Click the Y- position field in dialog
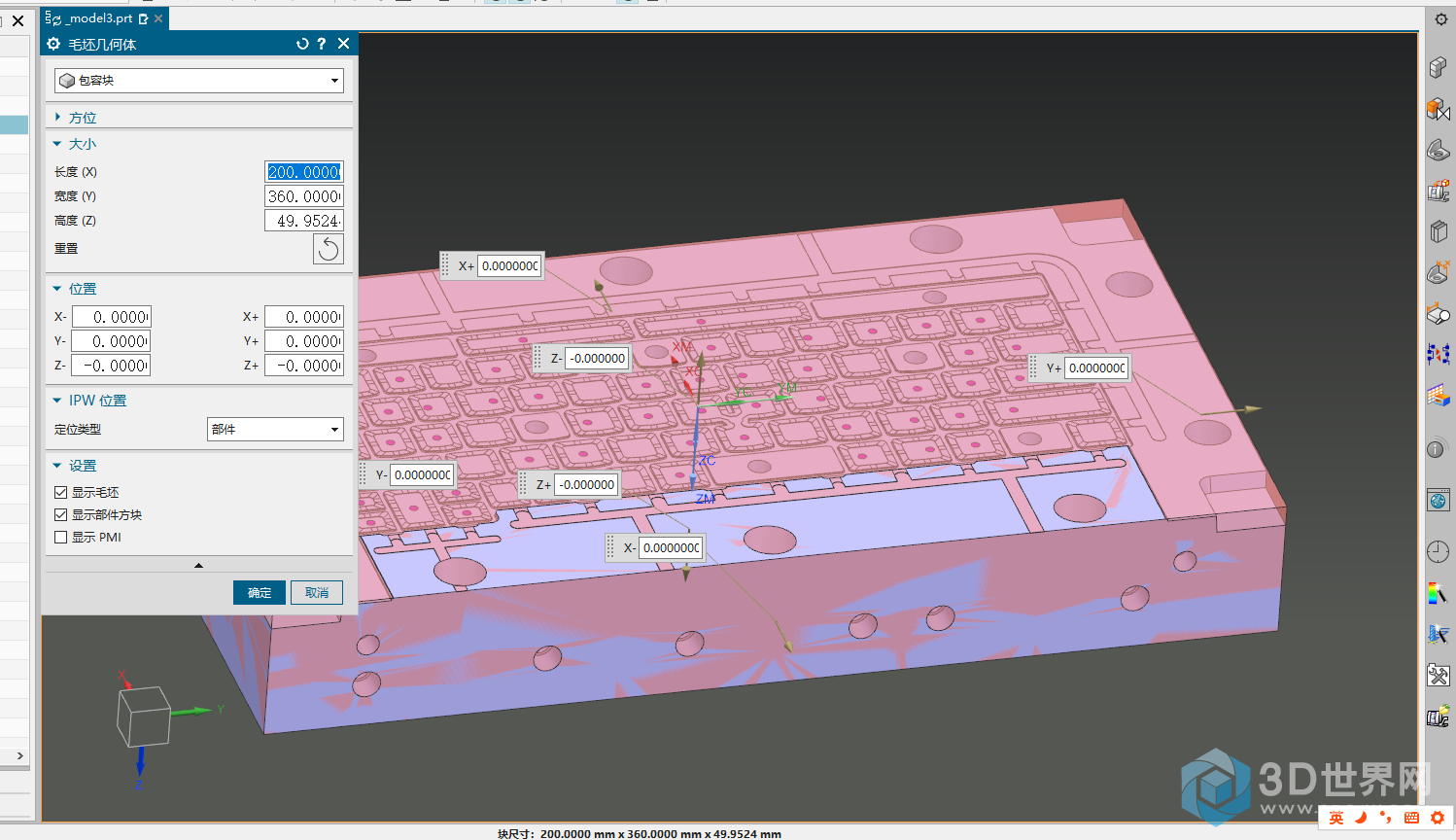Image resolution: width=1456 pixels, height=840 pixels. [x=112, y=341]
